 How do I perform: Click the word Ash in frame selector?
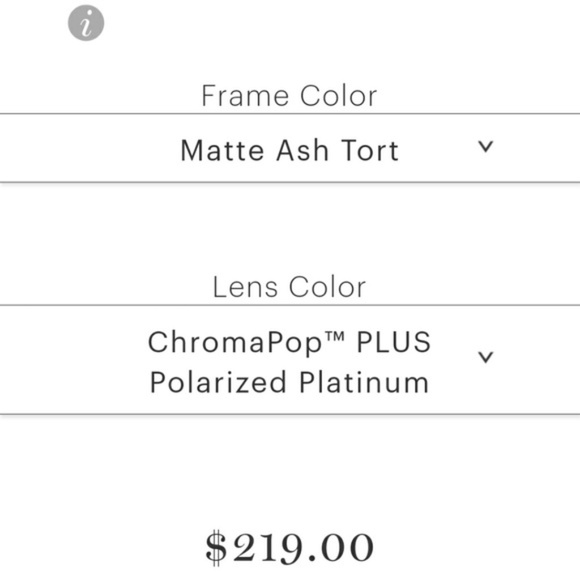click(x=303, y=150)
